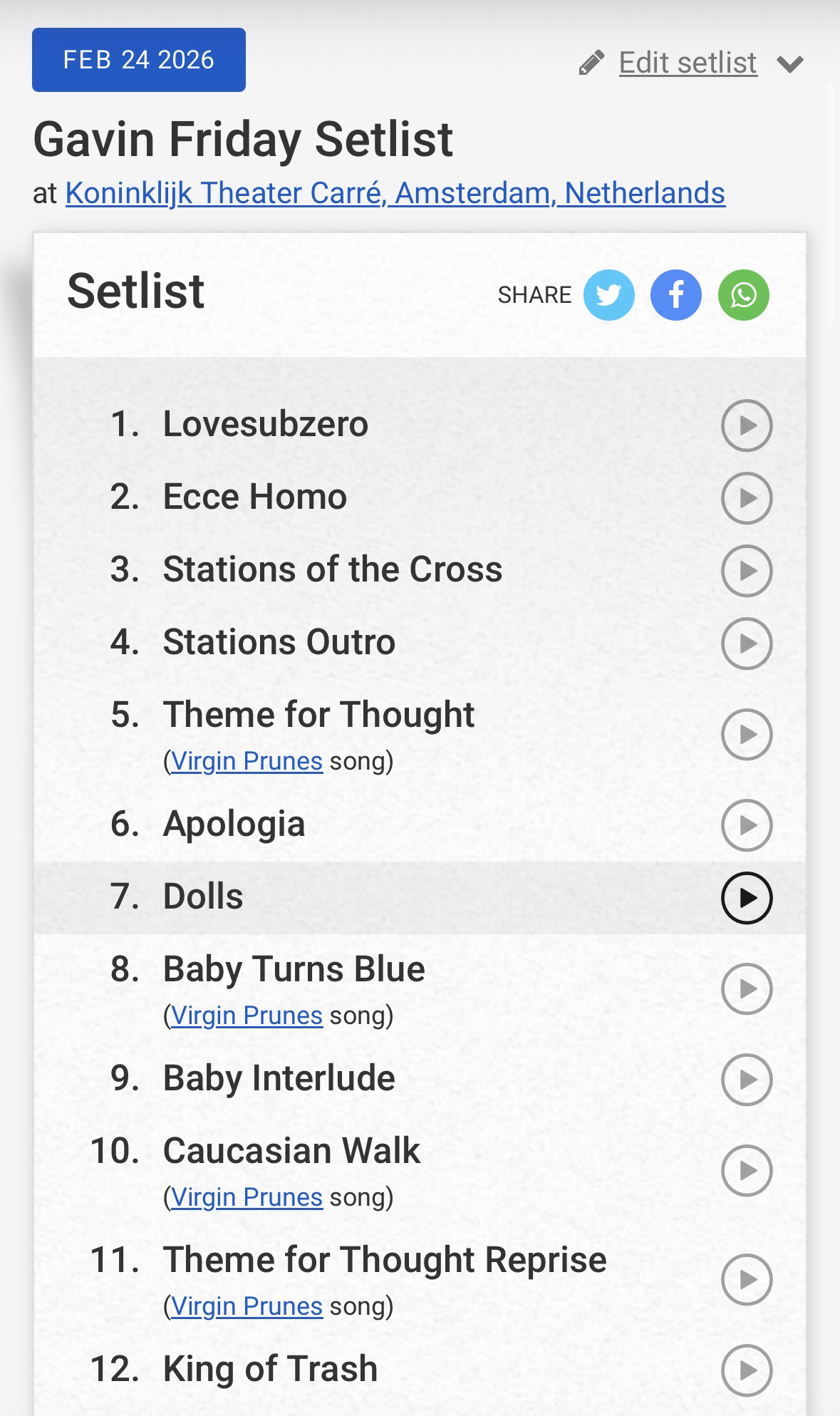Share setlist on Facebook
Viewport: 840px width, 1416px height.
point(675,295)
